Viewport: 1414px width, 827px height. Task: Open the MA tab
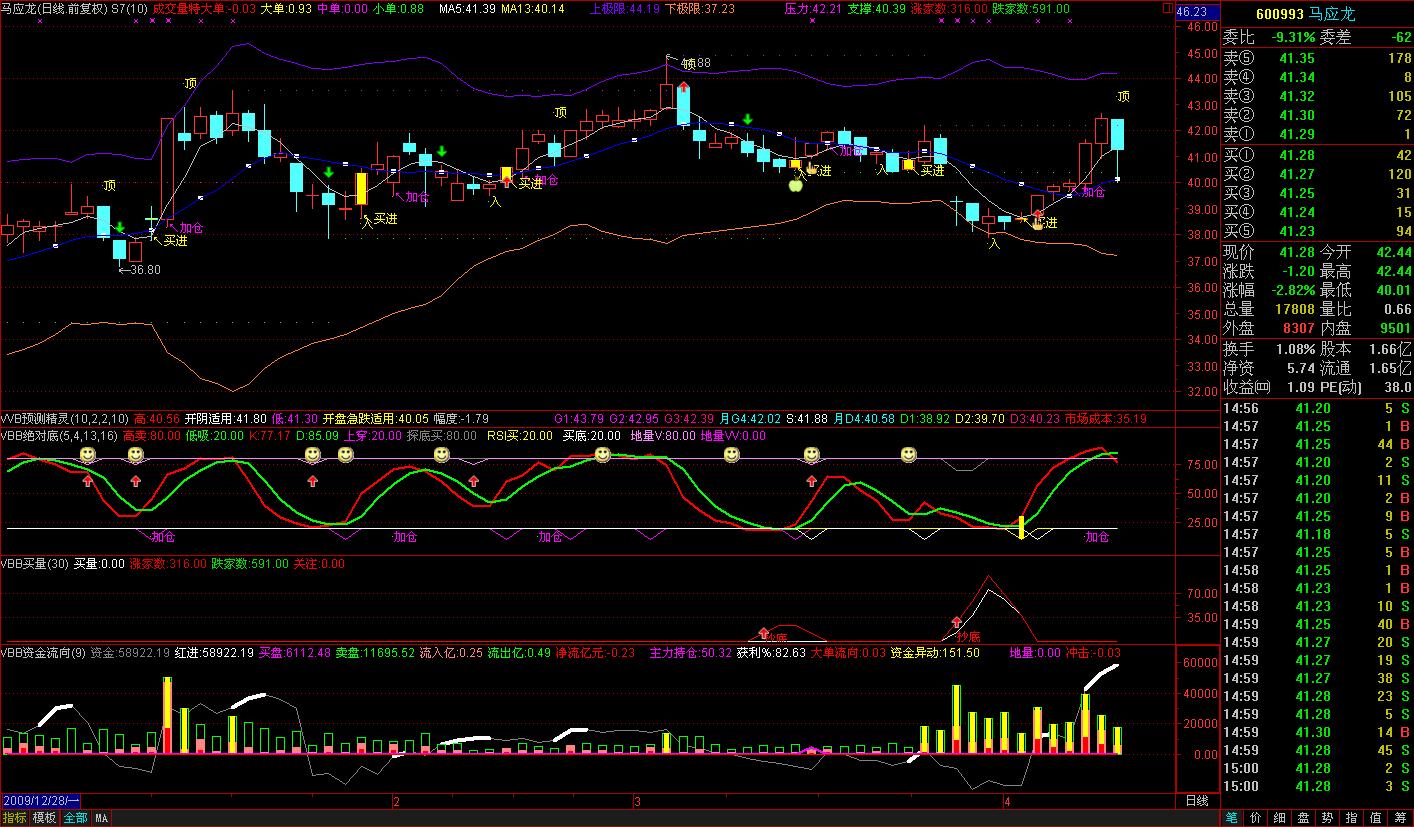pos(102,818)
